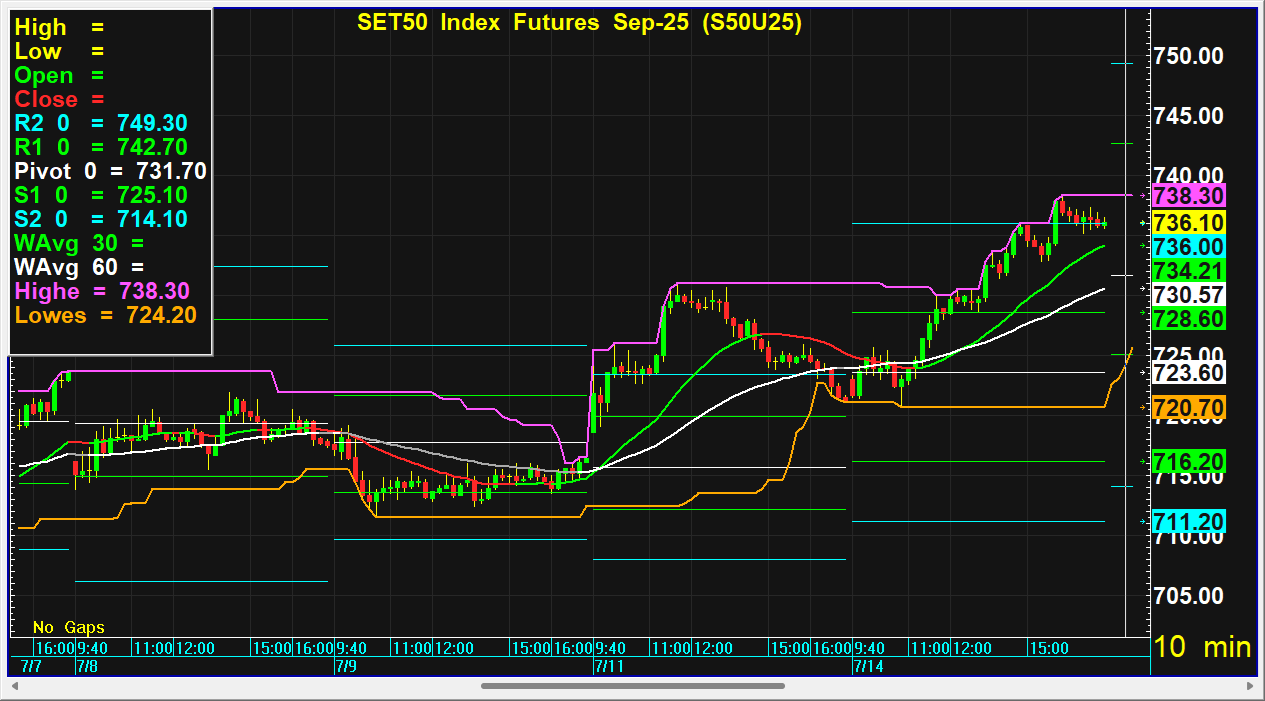Select the Open legend row

59,76
